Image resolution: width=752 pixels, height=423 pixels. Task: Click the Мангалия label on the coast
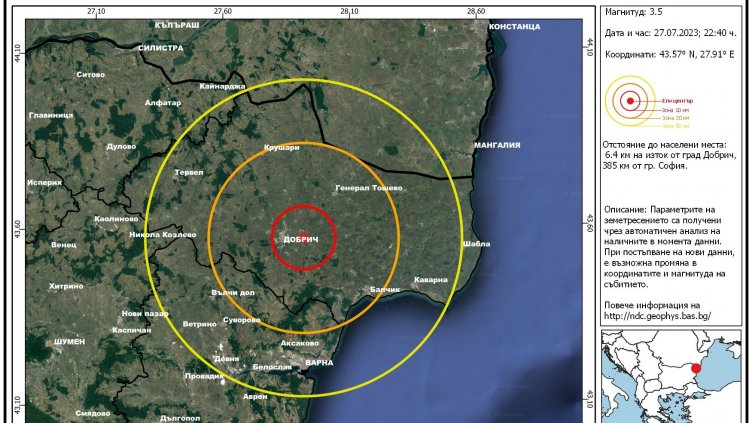pos(497,145)
